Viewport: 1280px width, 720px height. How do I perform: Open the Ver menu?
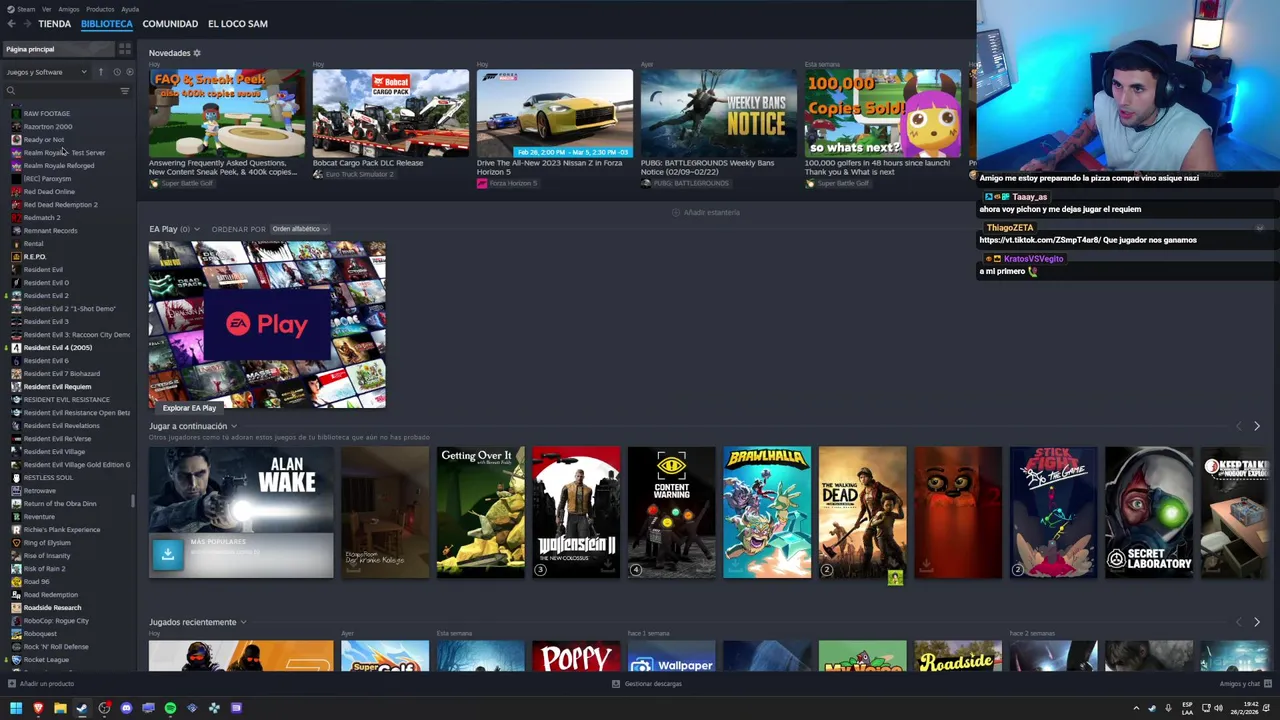tap(47, 9)
